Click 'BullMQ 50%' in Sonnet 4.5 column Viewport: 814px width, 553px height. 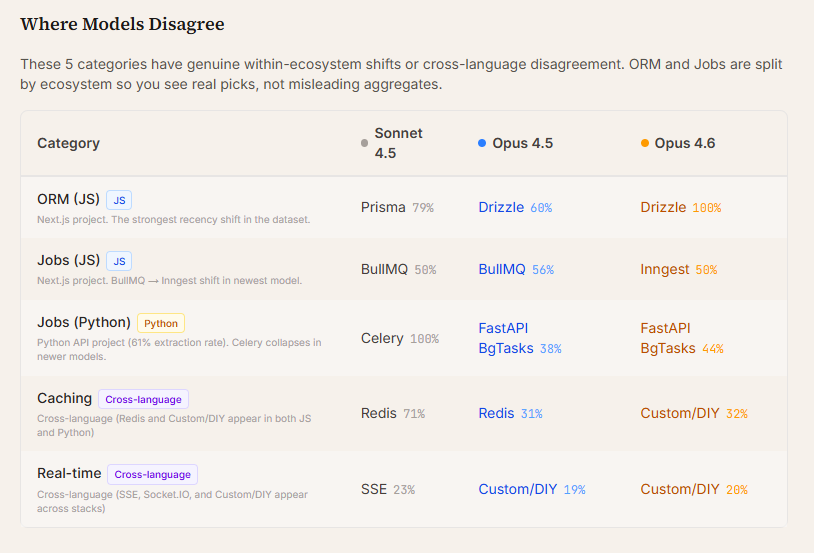click(x=398, y=269)
